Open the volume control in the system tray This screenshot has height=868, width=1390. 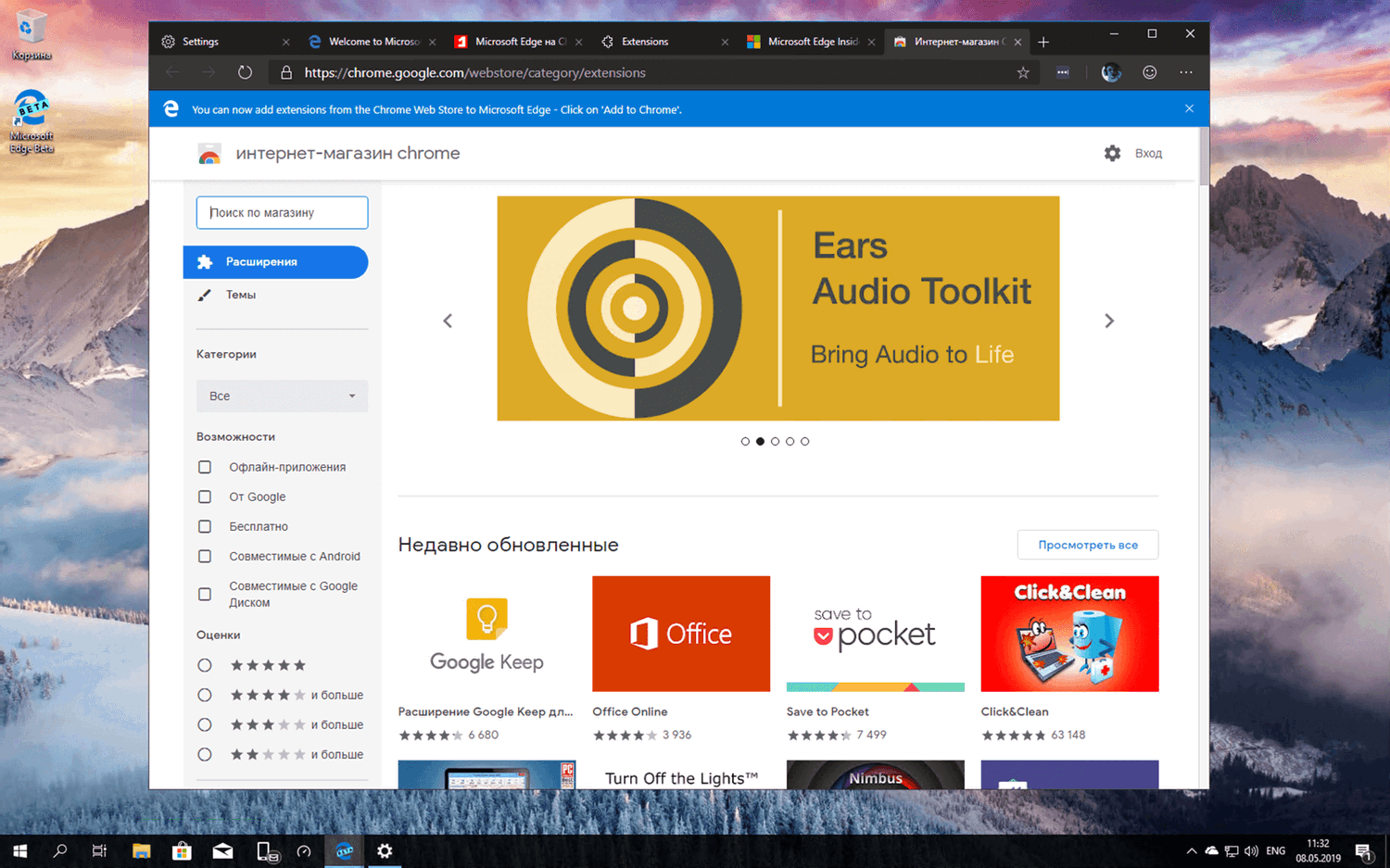(x=1252, y=850)
